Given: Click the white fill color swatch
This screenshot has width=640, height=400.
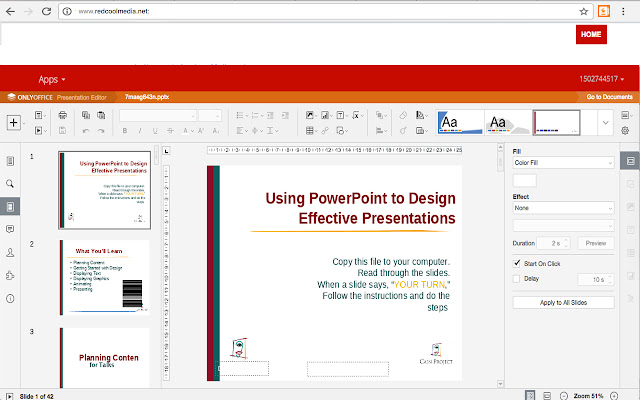Looking at the screenshot, I should pos(524,181).
